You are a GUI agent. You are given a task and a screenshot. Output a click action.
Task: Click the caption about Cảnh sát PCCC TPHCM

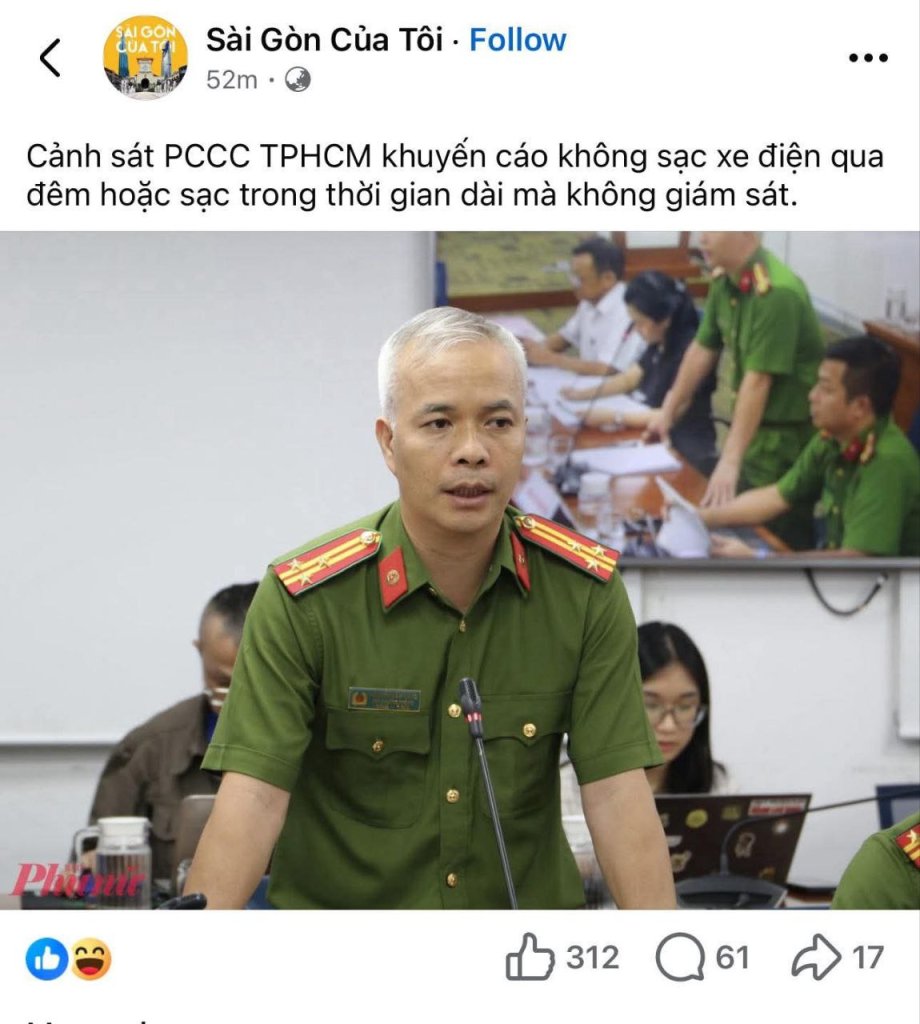point(455,175)
